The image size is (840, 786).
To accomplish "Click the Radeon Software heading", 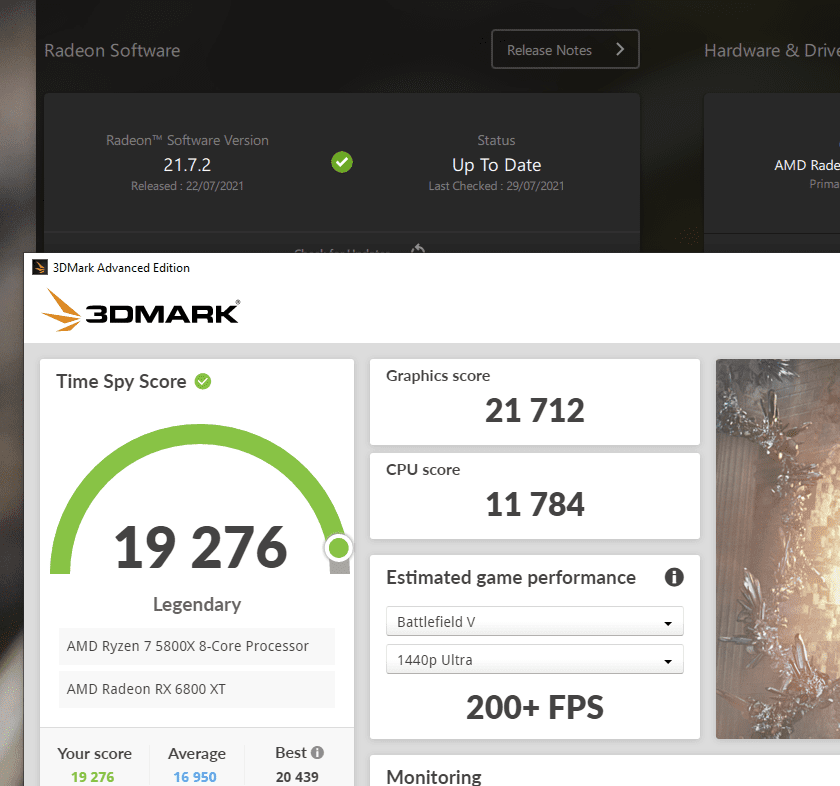I will [112, 50].
